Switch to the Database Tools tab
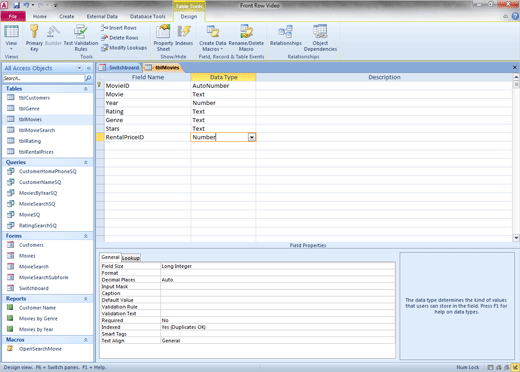This screenshot has height=372, width=520. [x=147, y=16]
